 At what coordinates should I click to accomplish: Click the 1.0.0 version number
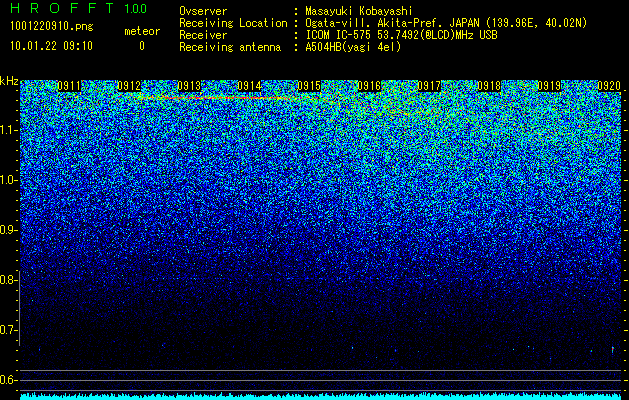(136, 8)
